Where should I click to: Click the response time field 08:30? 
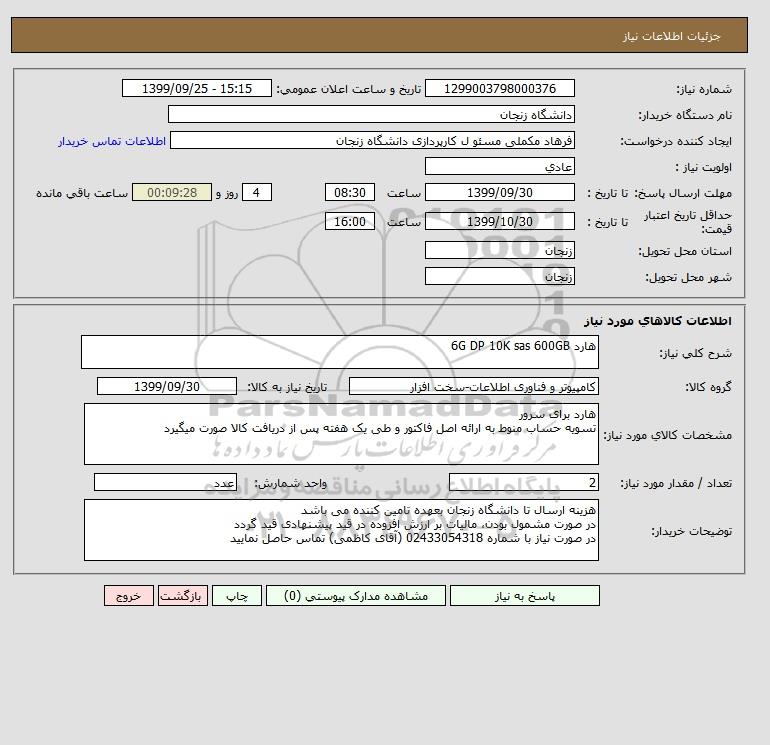point(350,193)
